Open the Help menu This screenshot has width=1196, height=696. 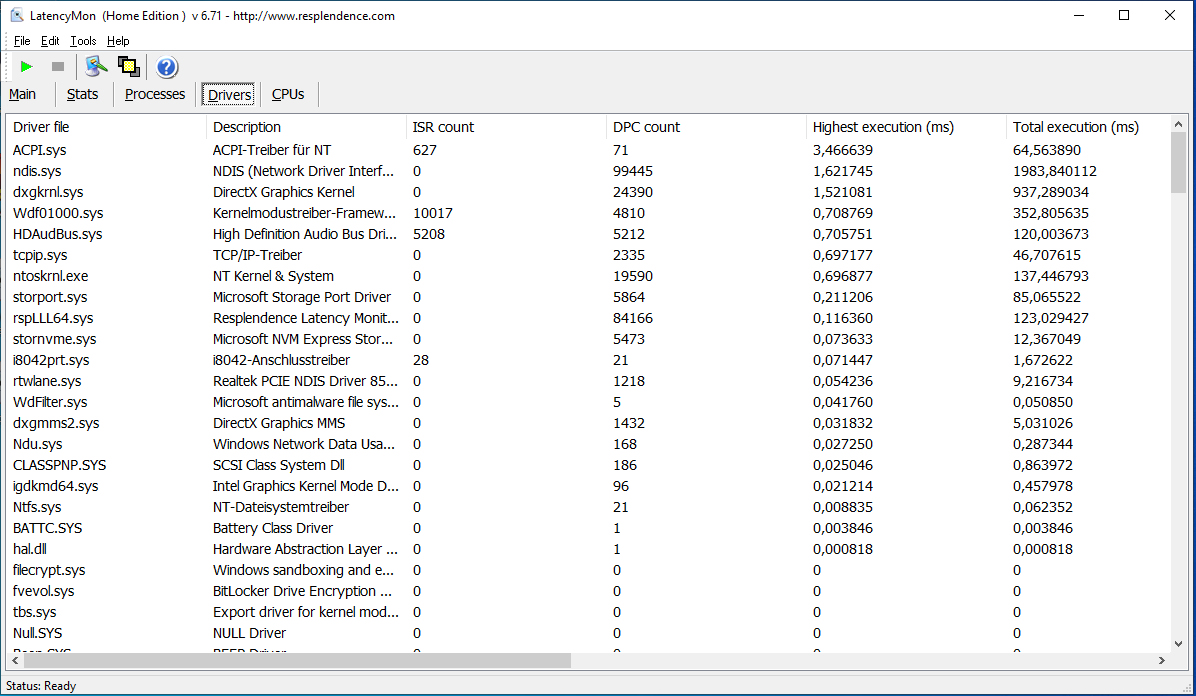(117, 41)
